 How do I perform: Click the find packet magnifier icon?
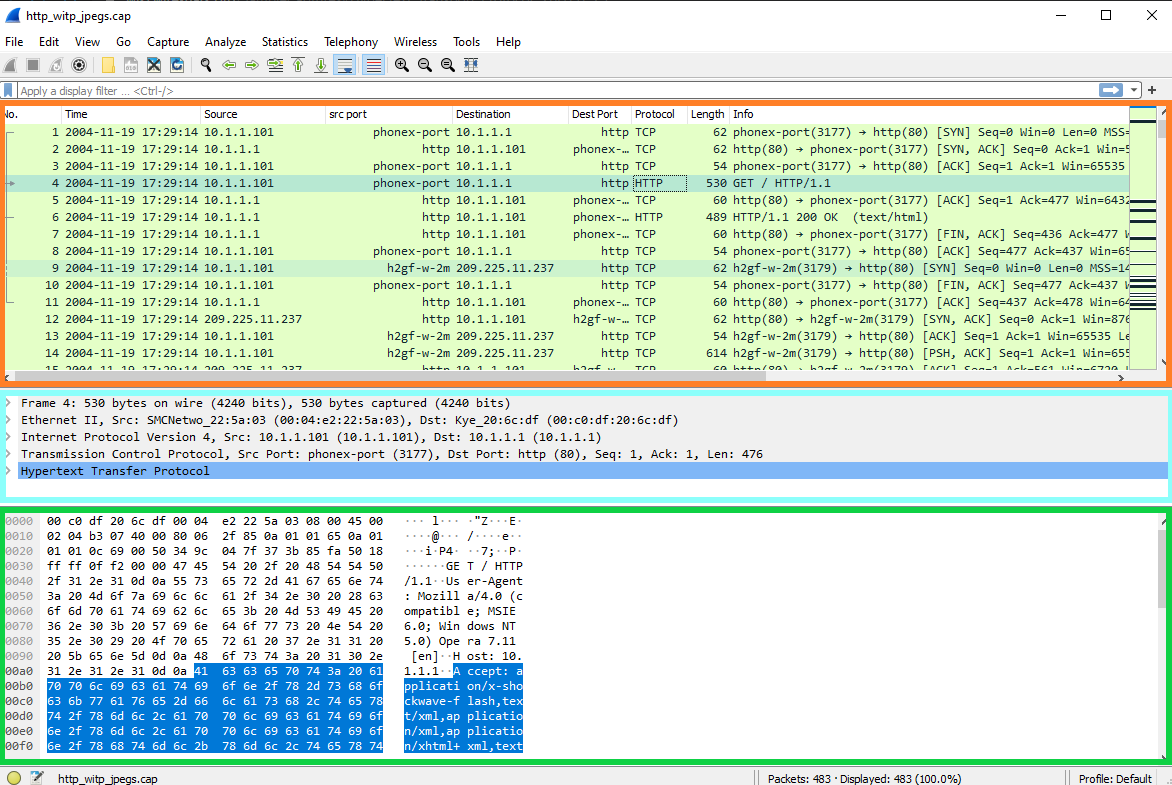[206, 65]
